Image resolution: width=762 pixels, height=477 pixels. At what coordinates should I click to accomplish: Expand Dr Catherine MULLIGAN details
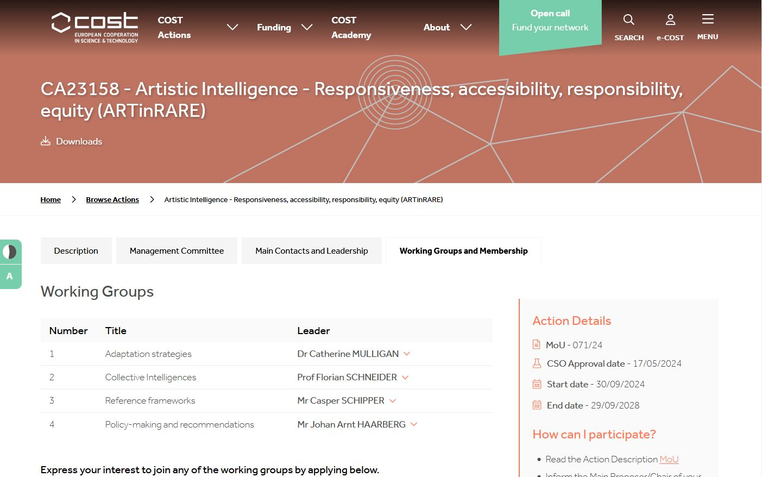pos(407,354)
